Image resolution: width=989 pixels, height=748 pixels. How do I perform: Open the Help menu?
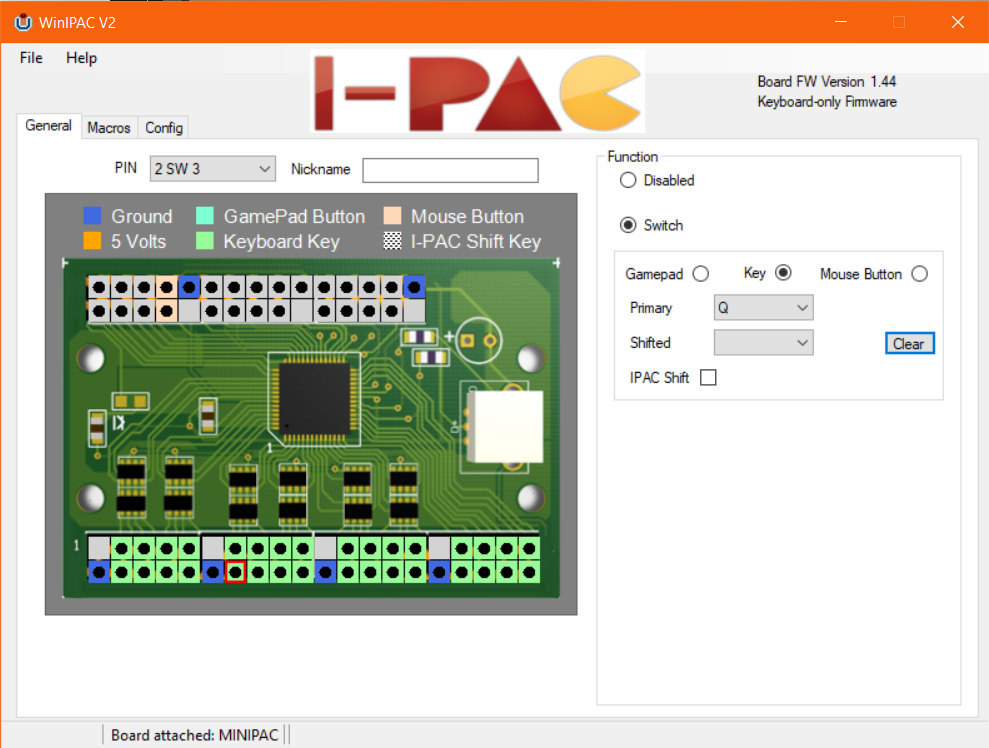[x=81, y=58]
